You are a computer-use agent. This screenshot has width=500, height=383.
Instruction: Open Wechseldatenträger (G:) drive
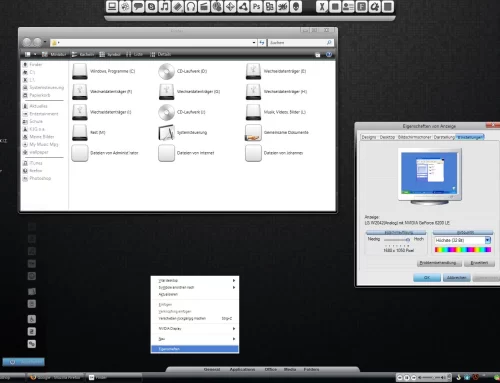tap(189, 92)
